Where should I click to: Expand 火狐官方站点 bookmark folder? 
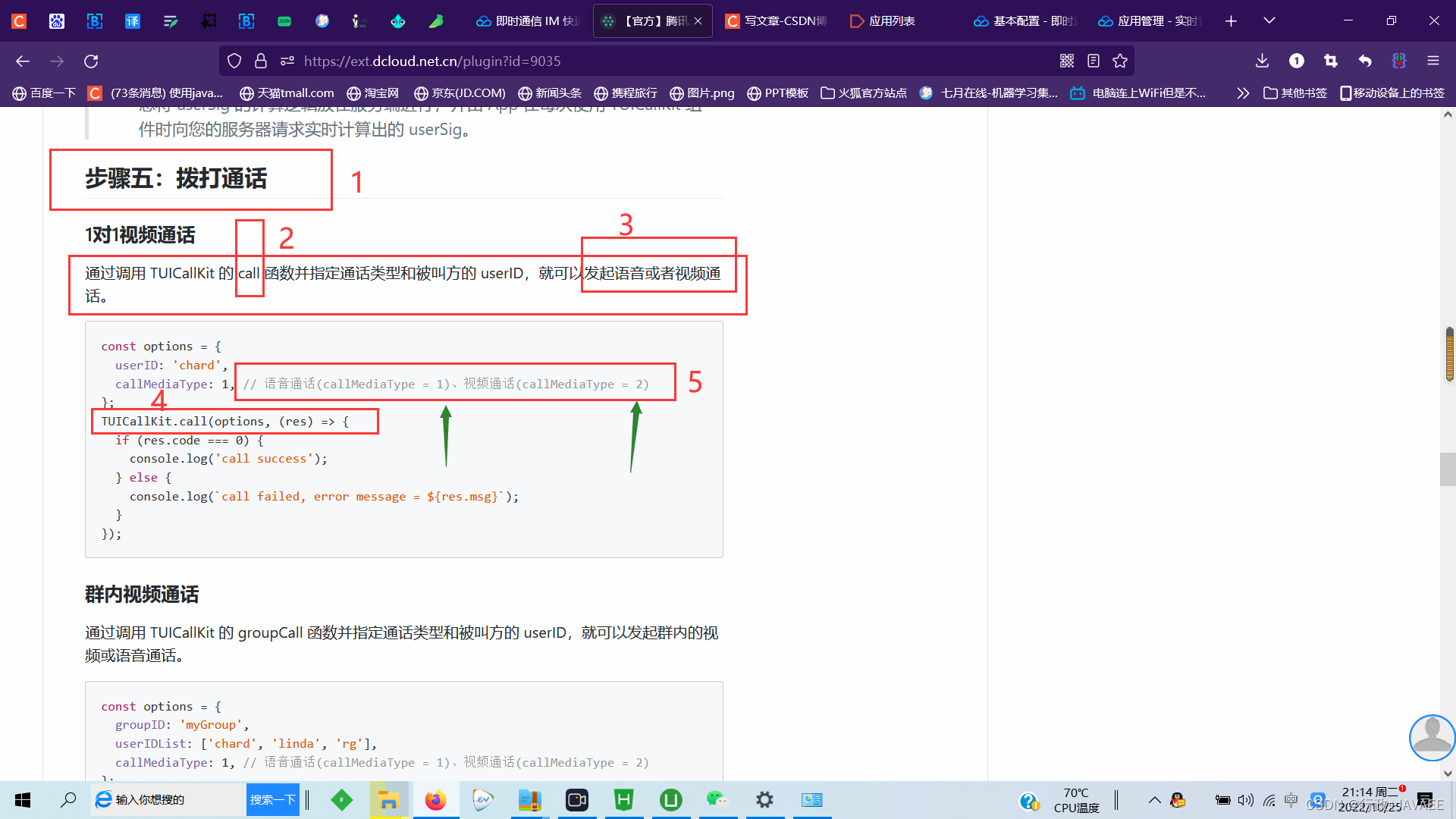864,93
